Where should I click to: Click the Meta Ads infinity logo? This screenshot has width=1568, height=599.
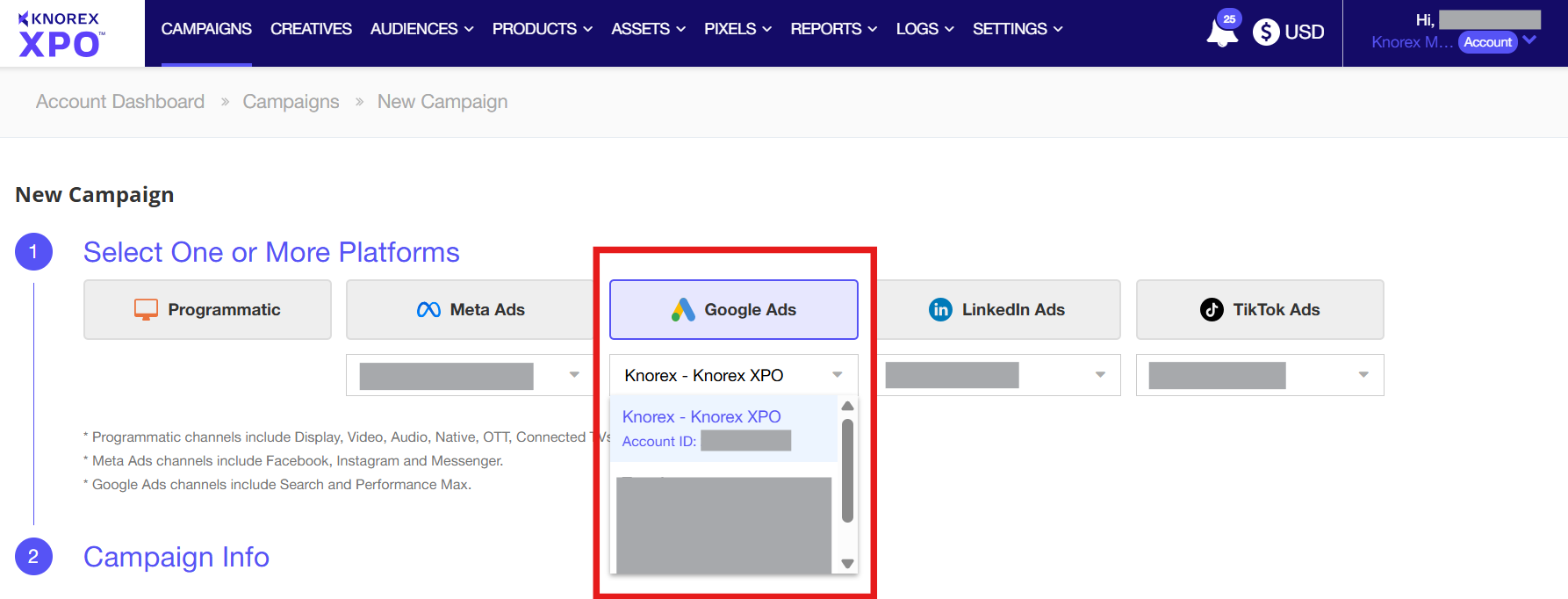click(428, 309)
